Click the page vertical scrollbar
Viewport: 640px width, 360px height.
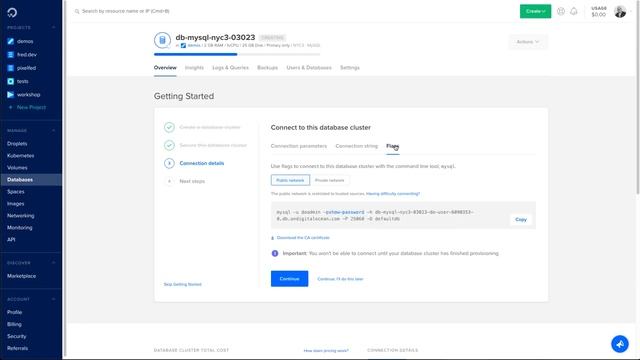point(638,98)
